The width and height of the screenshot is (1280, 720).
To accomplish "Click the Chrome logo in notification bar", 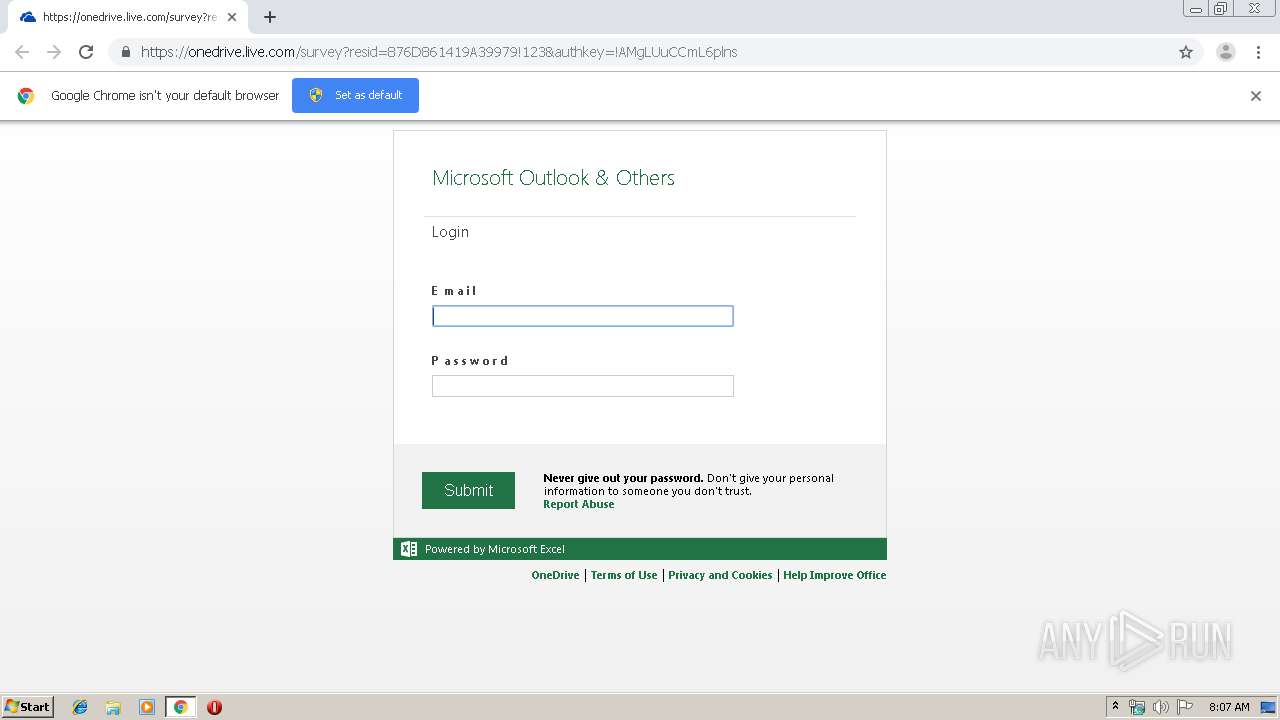I will pyautogui.click(x=26, y=96).
